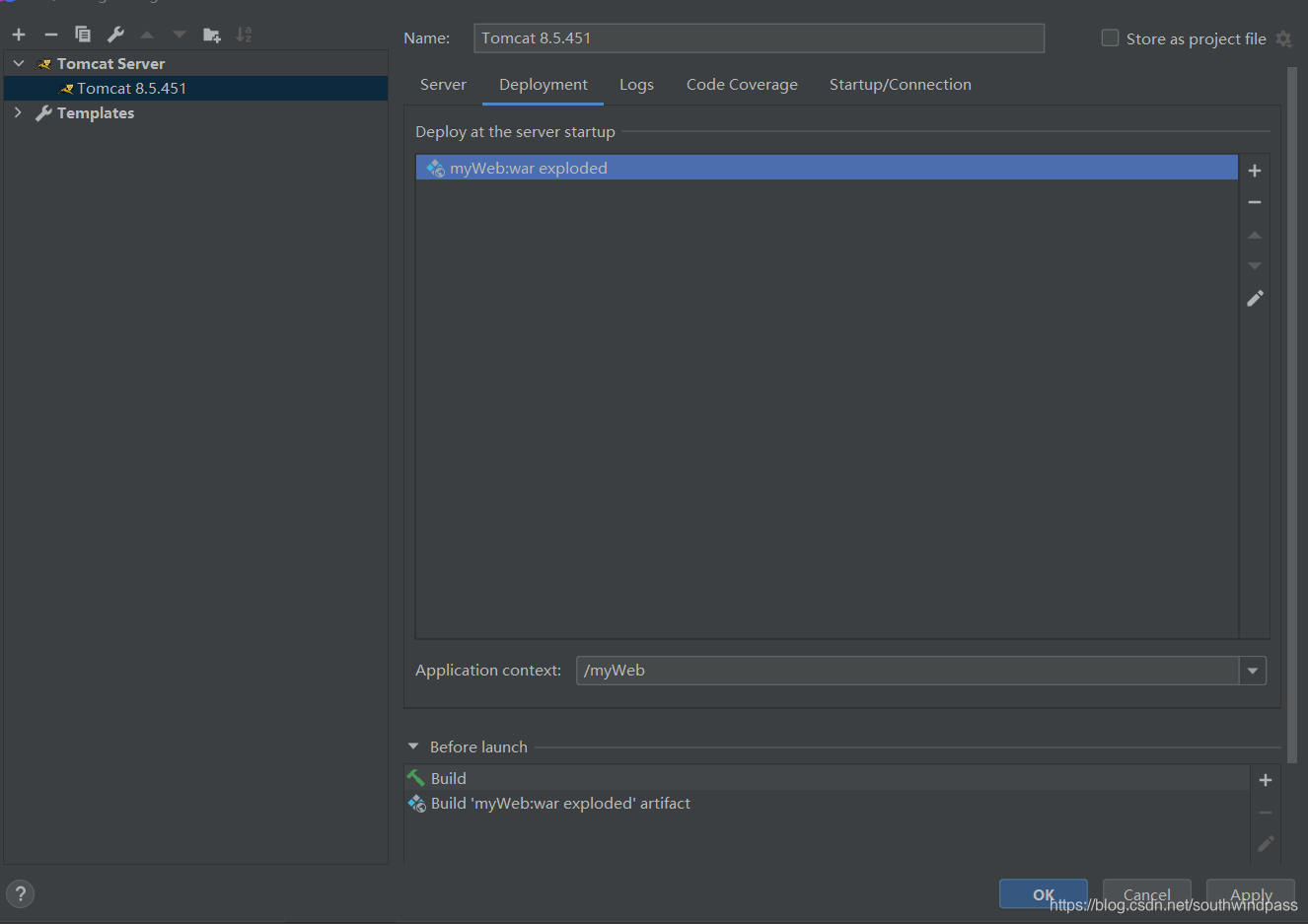This screenshot has height=924, width=1308.
Task: Edit Before launch task pencil icon
Action: 1266,844
